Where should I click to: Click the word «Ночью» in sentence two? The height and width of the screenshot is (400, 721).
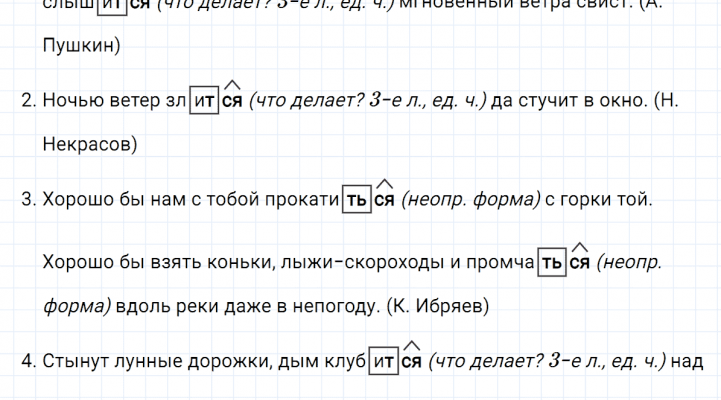click(x=72, y=100)
